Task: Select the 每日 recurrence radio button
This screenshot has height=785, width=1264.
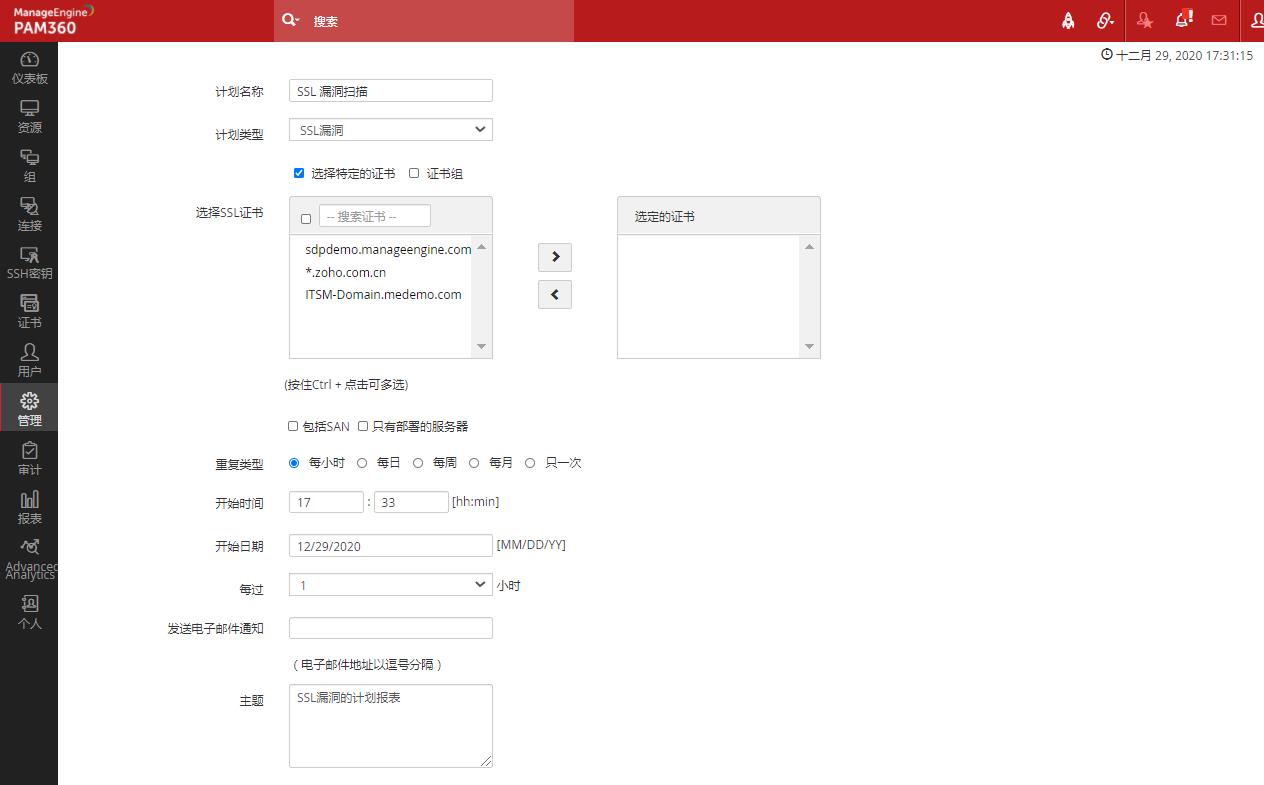Action: [x=362, y=463]
